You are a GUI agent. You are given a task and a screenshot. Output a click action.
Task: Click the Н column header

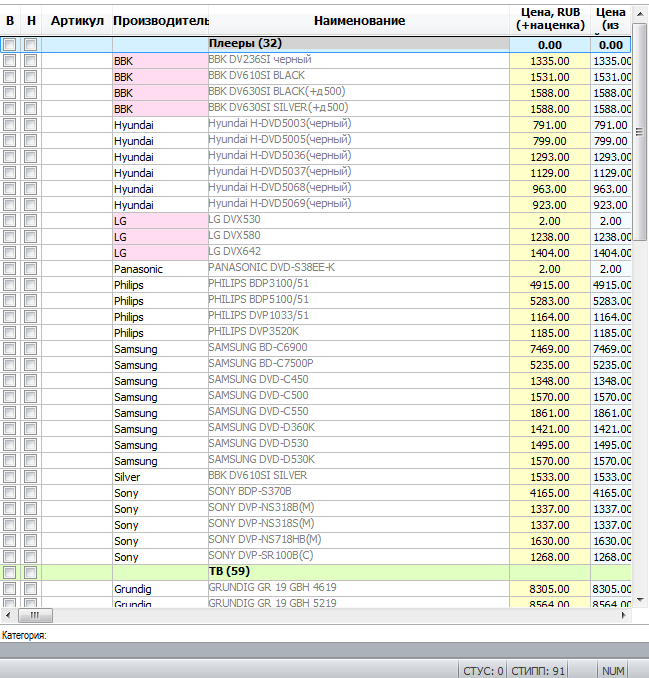pos(31,20)
